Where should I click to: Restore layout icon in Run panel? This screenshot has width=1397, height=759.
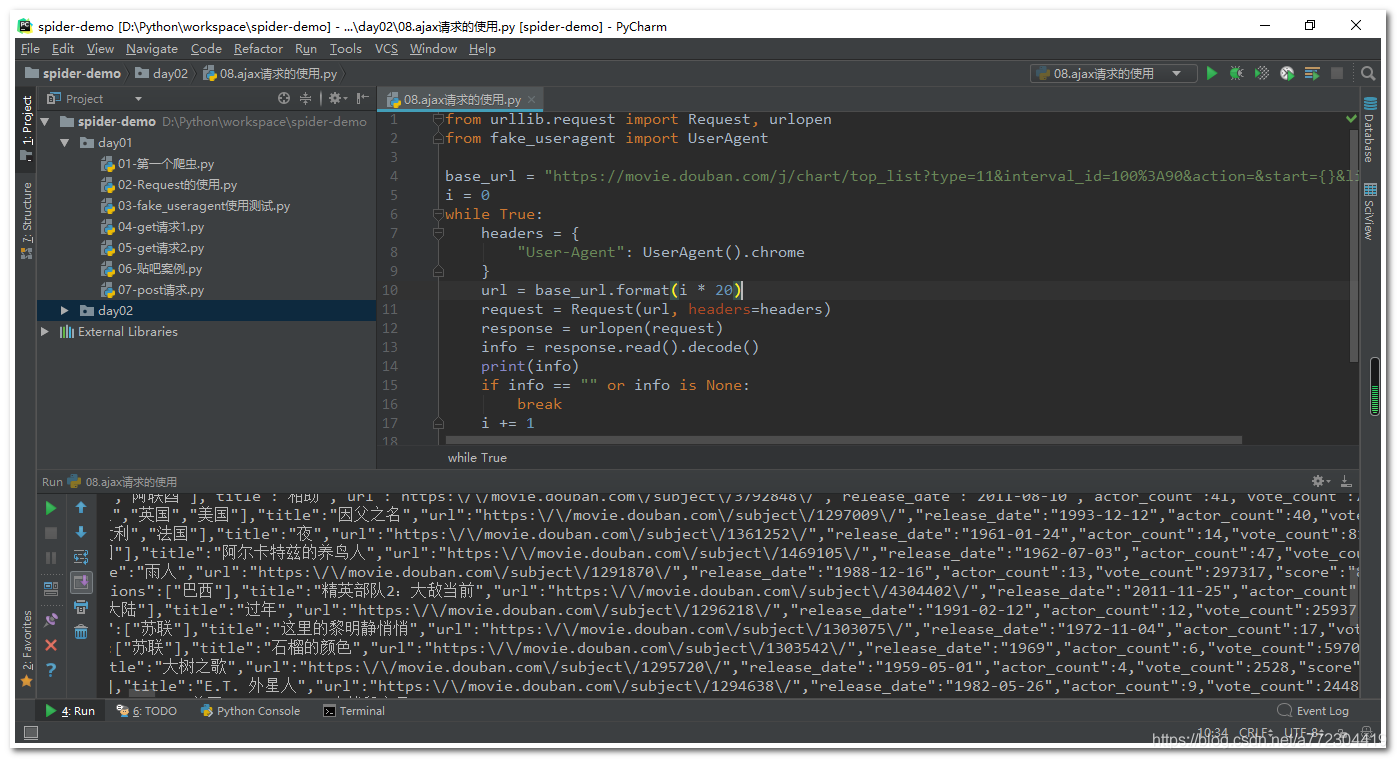click(51, 588)
